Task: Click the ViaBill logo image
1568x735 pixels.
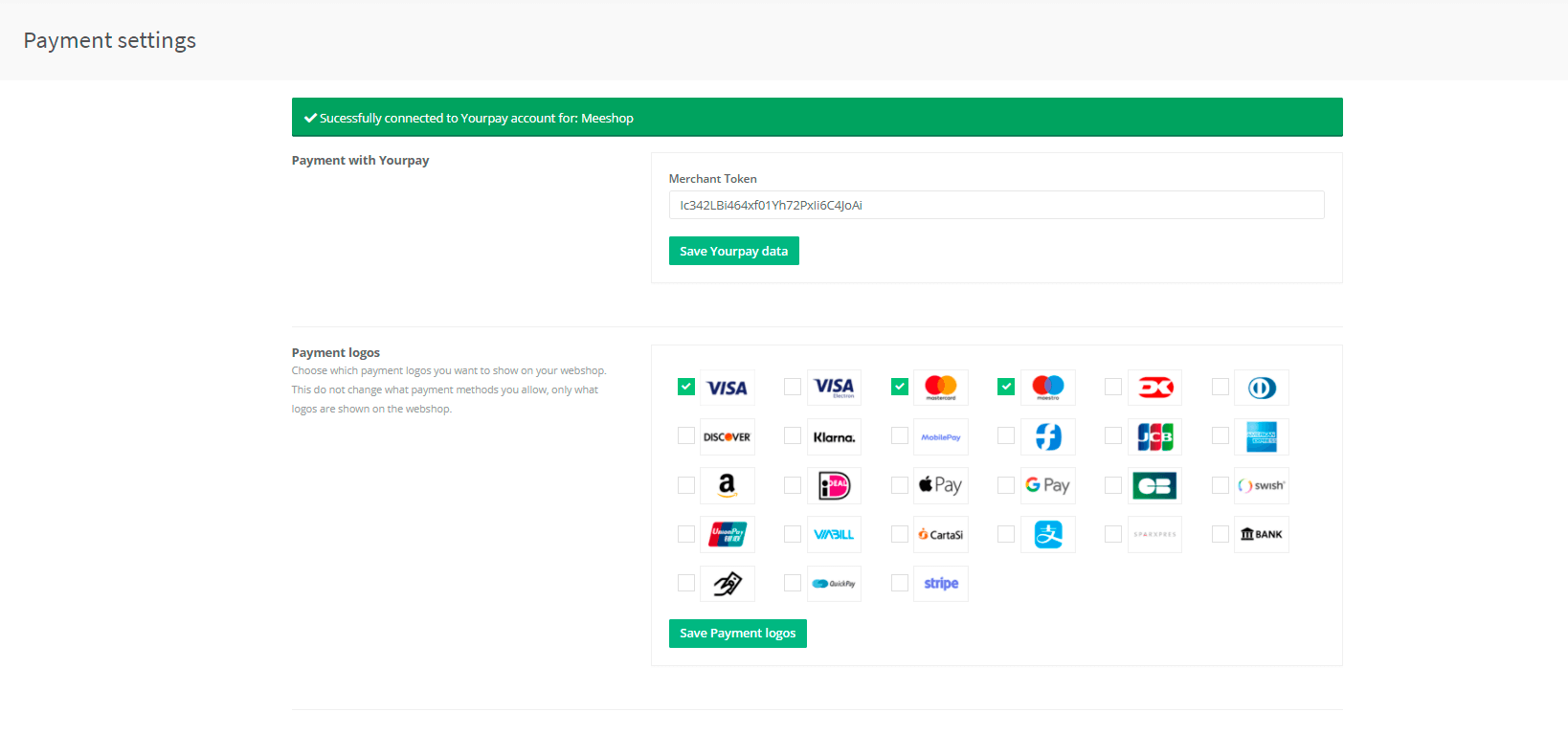Action: click(834, 534)
